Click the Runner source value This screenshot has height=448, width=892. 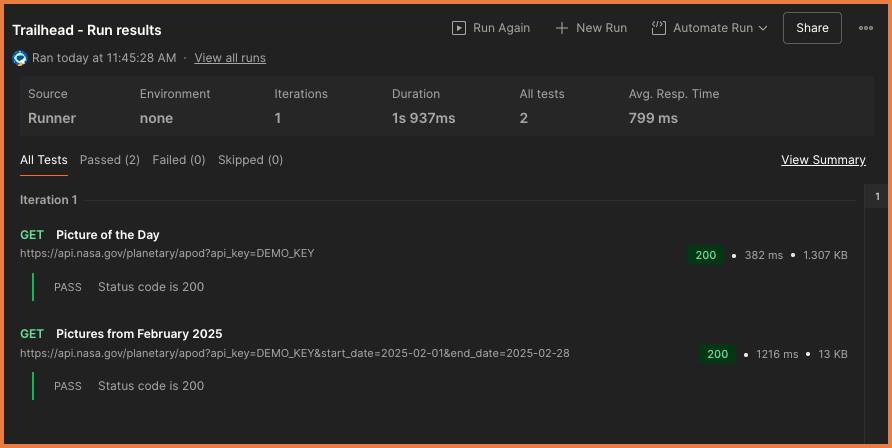[x=52, y=118]
